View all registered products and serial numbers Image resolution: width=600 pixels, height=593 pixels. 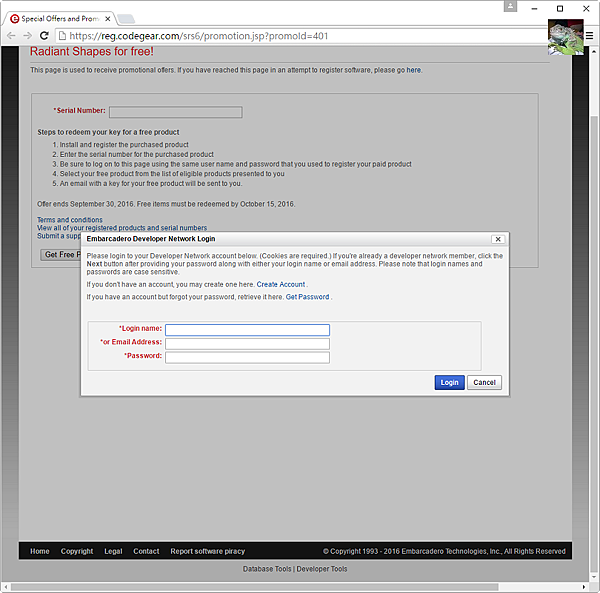coord(122,228)
